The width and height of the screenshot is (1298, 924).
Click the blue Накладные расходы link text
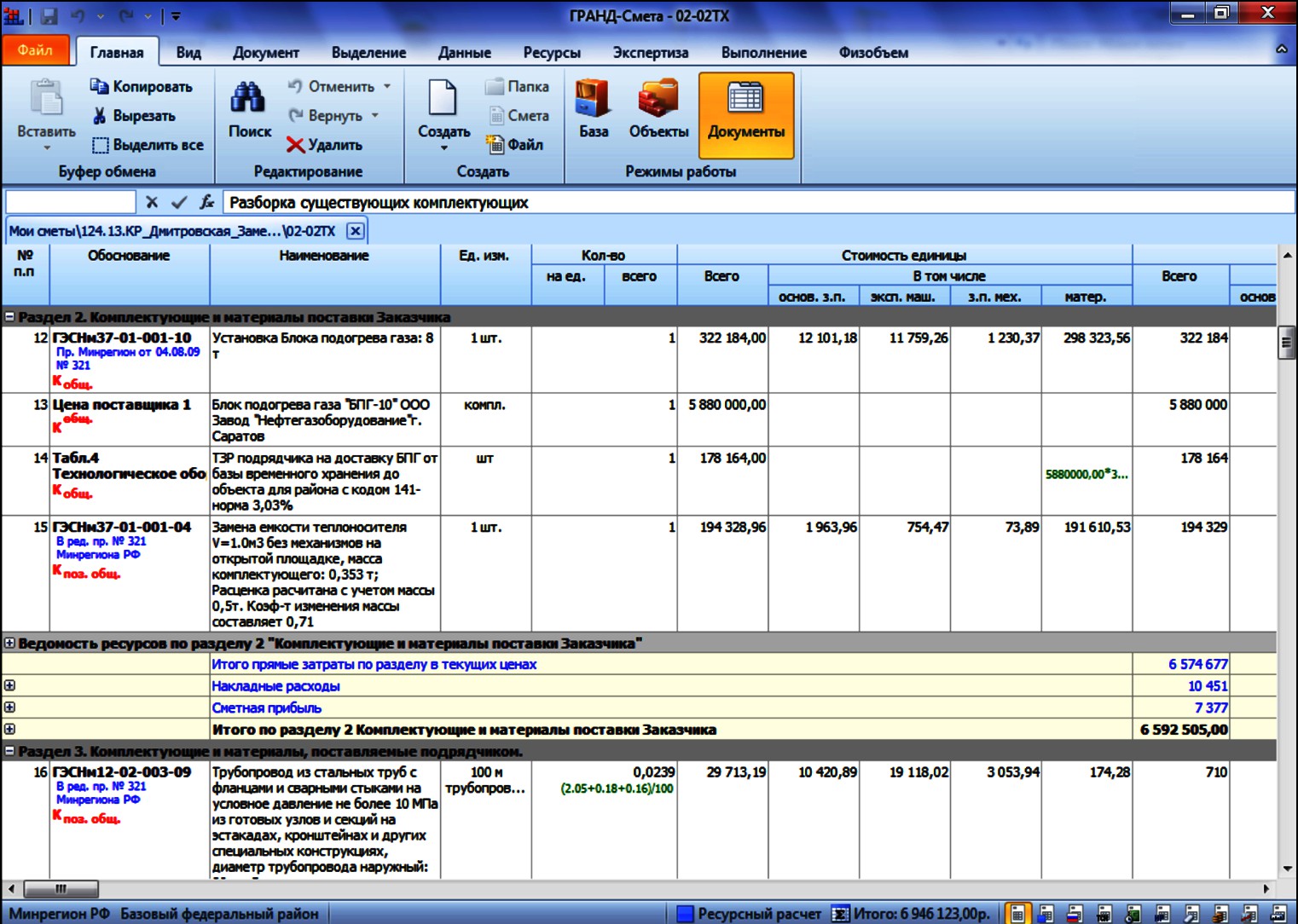point(275,686)
